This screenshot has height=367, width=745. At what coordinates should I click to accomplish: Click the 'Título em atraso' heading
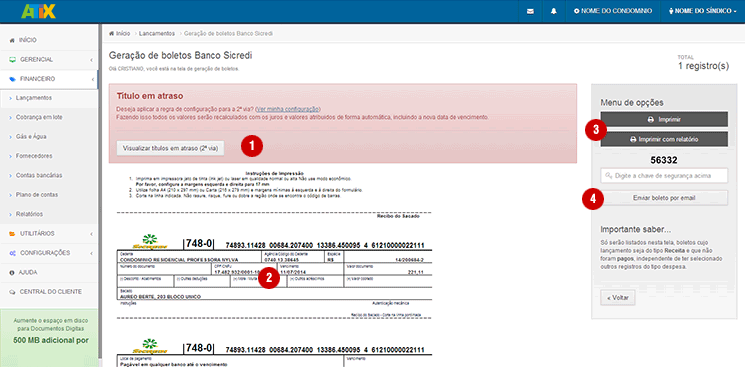150,96
